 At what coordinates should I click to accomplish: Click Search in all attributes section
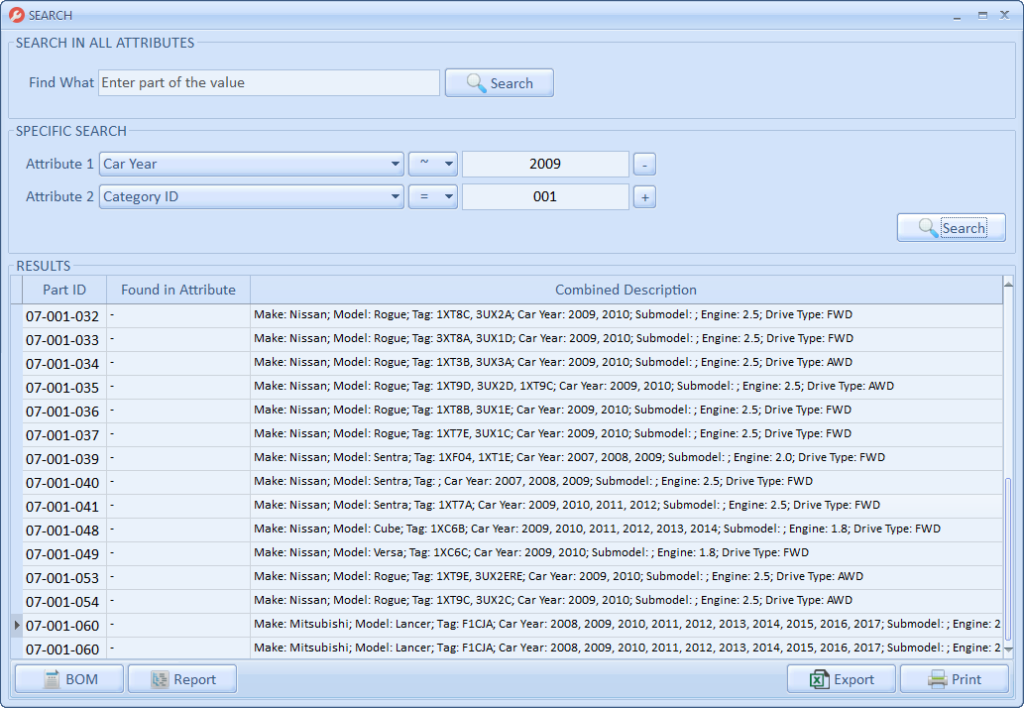point(499,83)
